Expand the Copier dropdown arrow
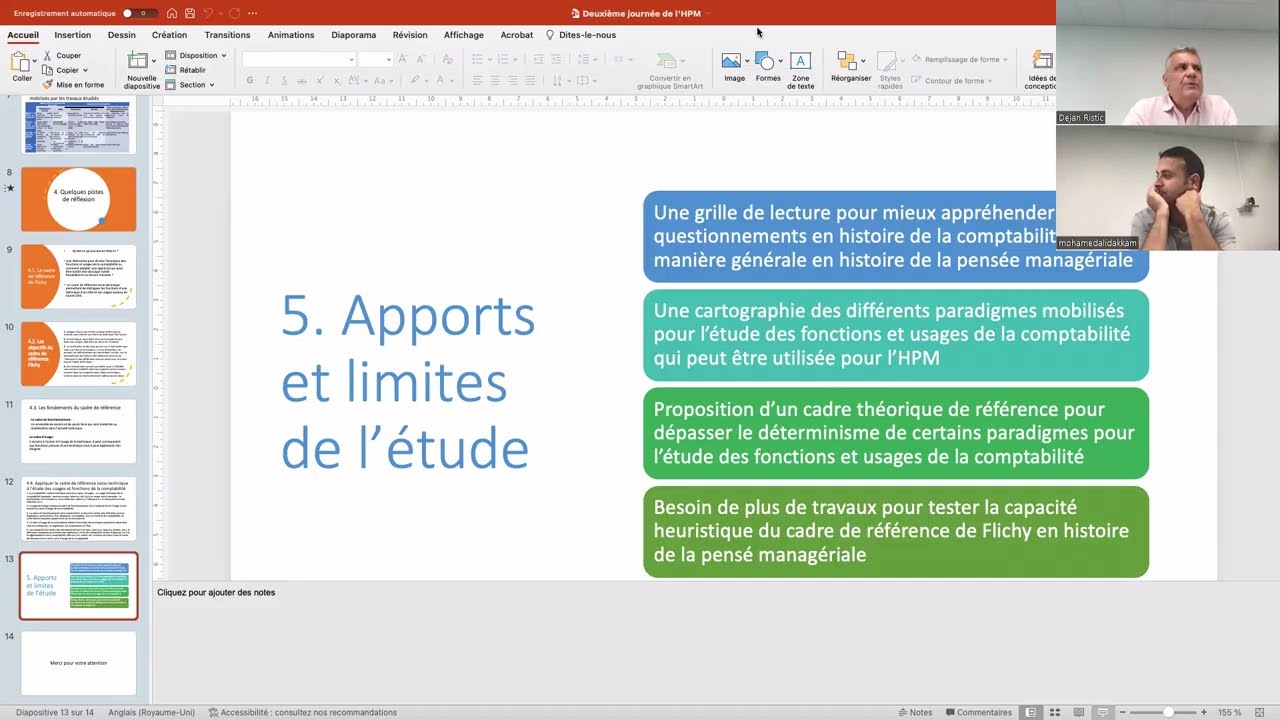This screenshot has height=720, width=1280. pyautogui.click(x=85, y=71)
